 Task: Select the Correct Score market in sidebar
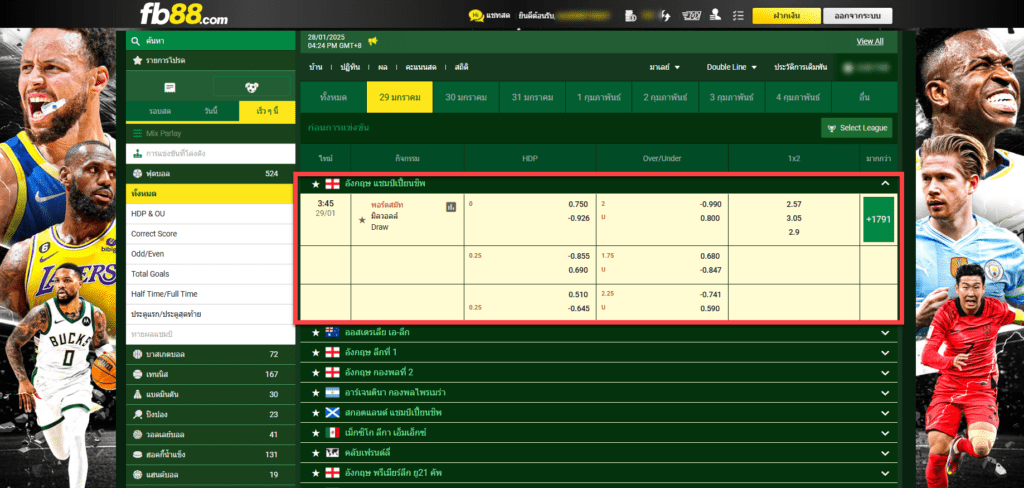click(x=210, y=234)
